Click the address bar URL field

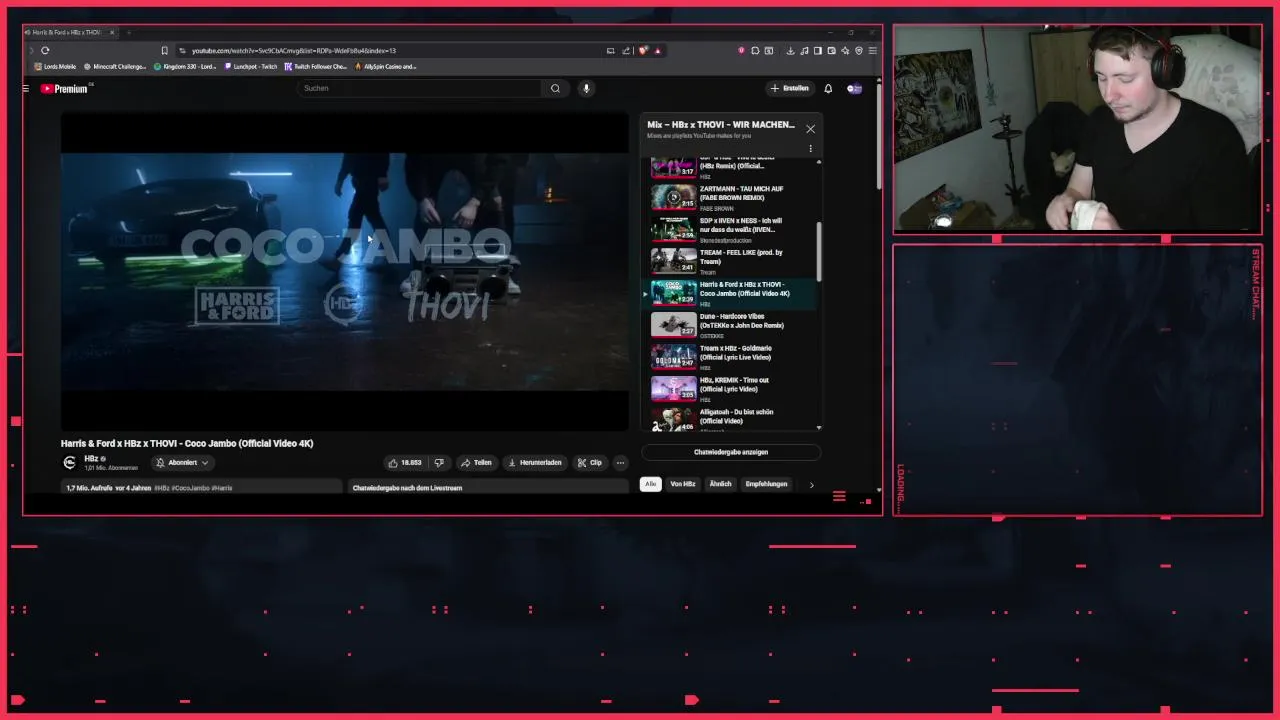pos(390,50)
